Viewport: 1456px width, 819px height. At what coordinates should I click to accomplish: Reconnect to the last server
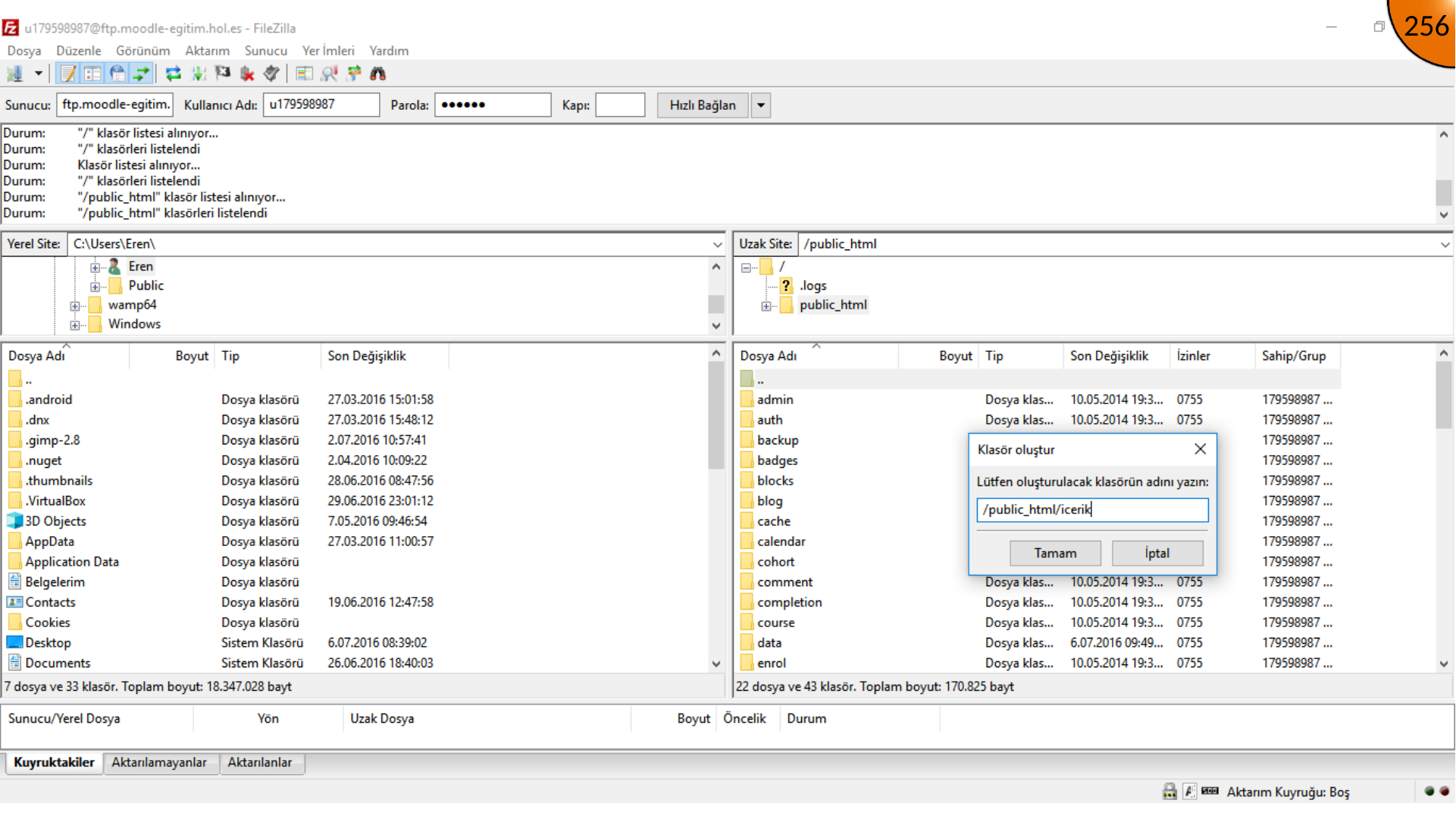coord(271,74)
